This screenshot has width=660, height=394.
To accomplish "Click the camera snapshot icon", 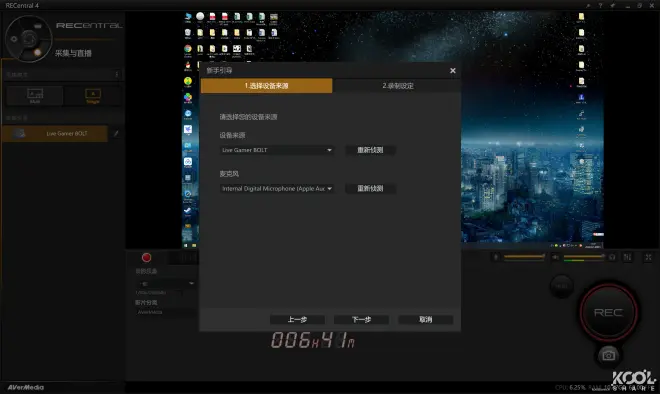I will tap(608, 356).
